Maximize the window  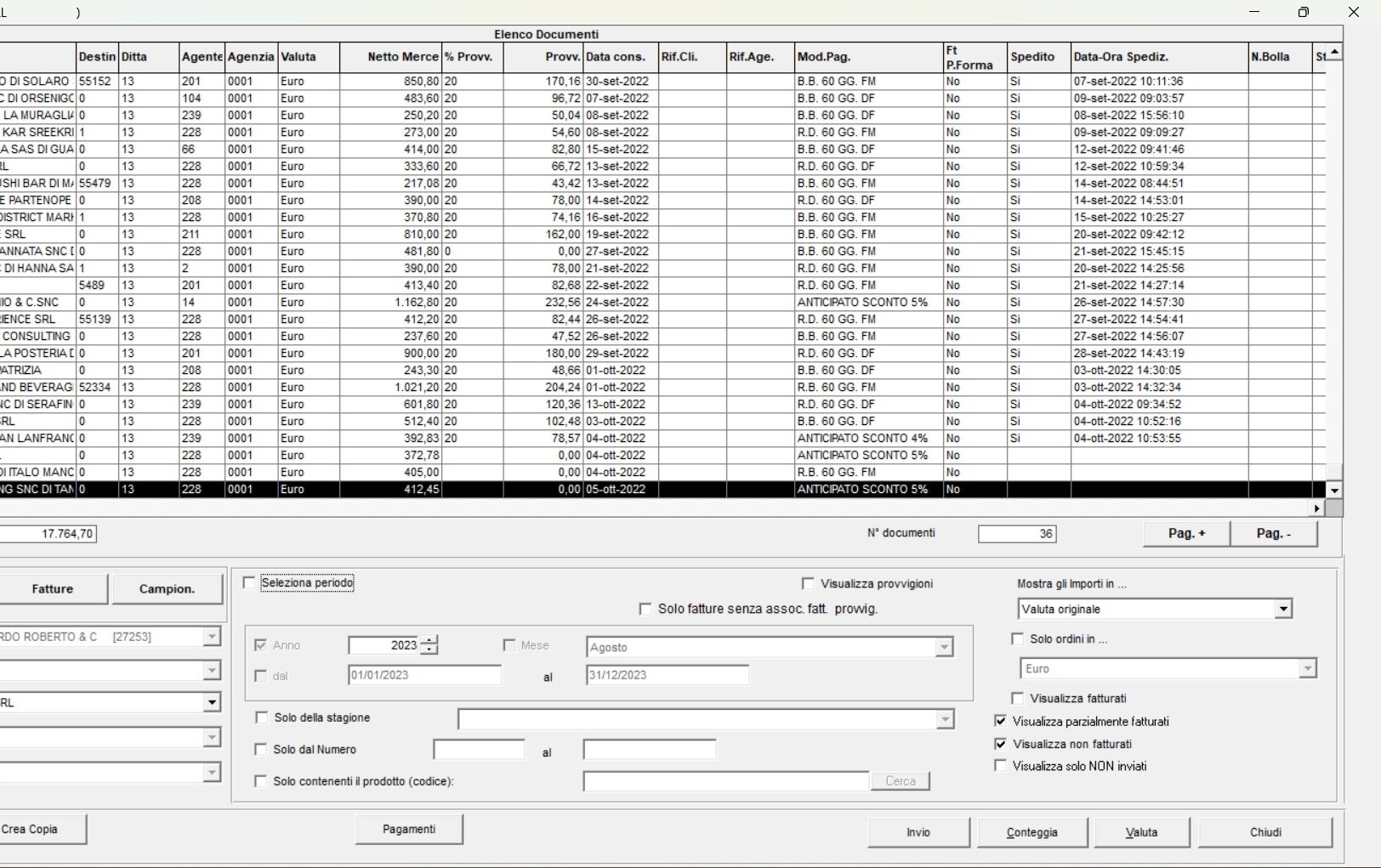pyautogui.click(x=1303, y=12)
